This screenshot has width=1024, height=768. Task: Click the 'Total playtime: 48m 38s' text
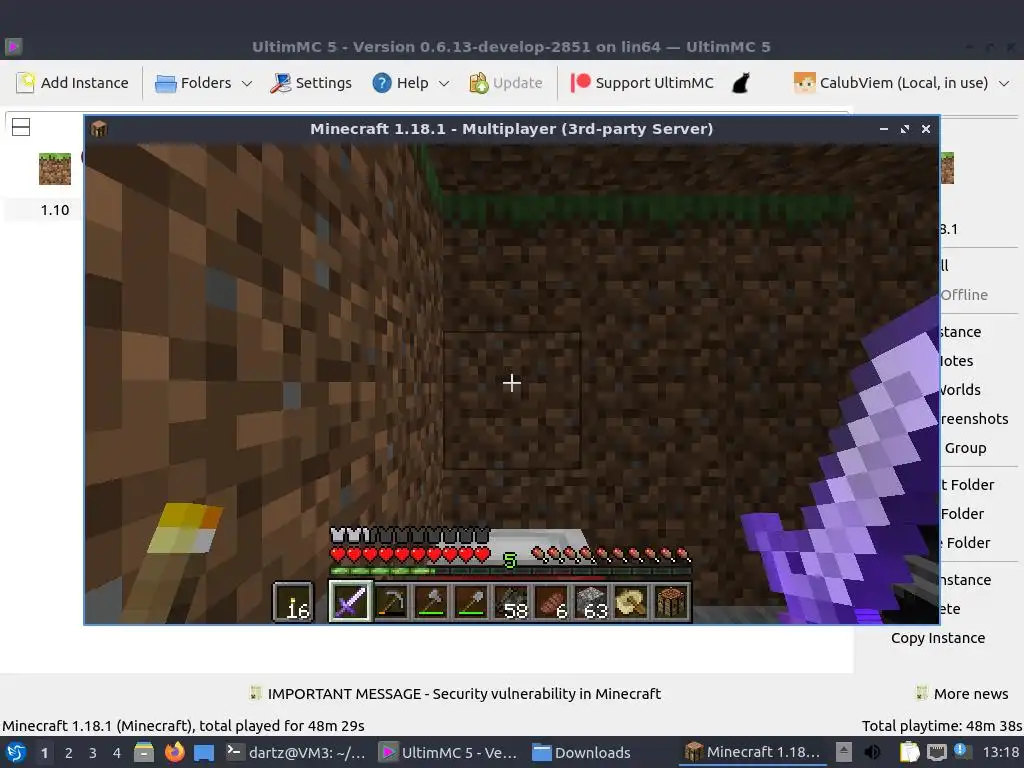click(942, 726)
